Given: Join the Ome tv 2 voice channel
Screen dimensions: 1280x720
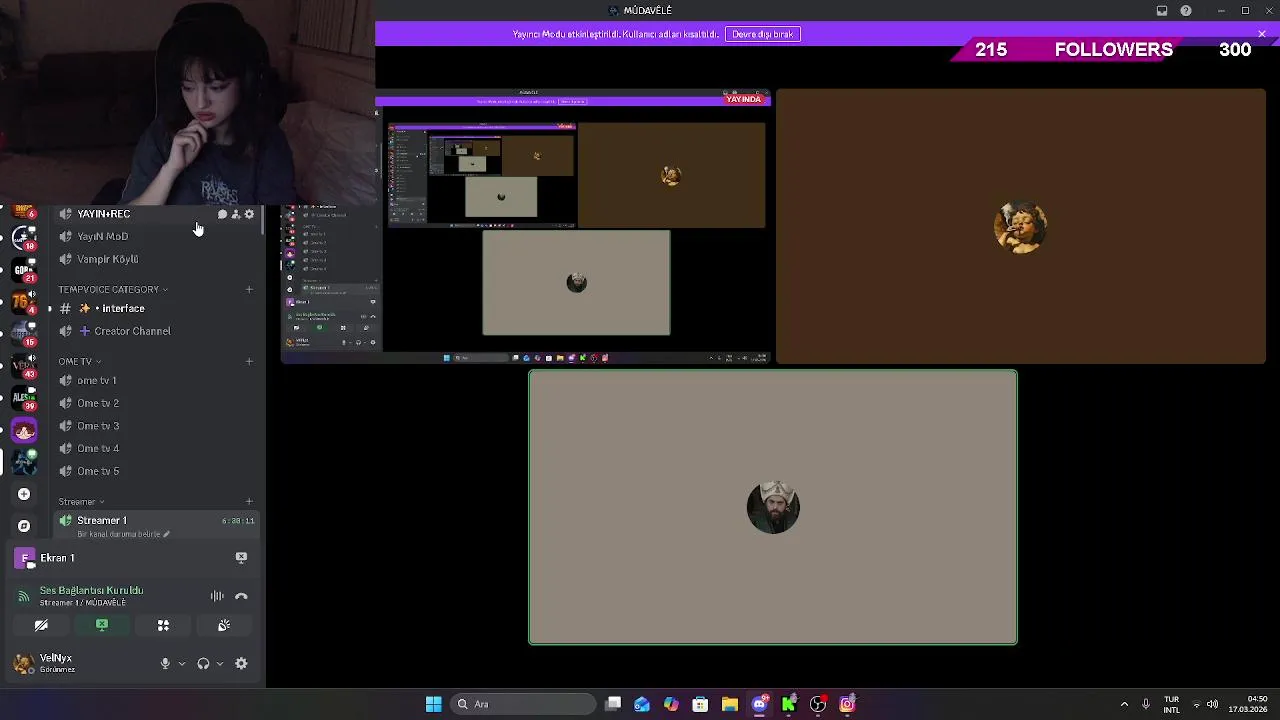Looking at the screenshot, I should tap(155, 403).
